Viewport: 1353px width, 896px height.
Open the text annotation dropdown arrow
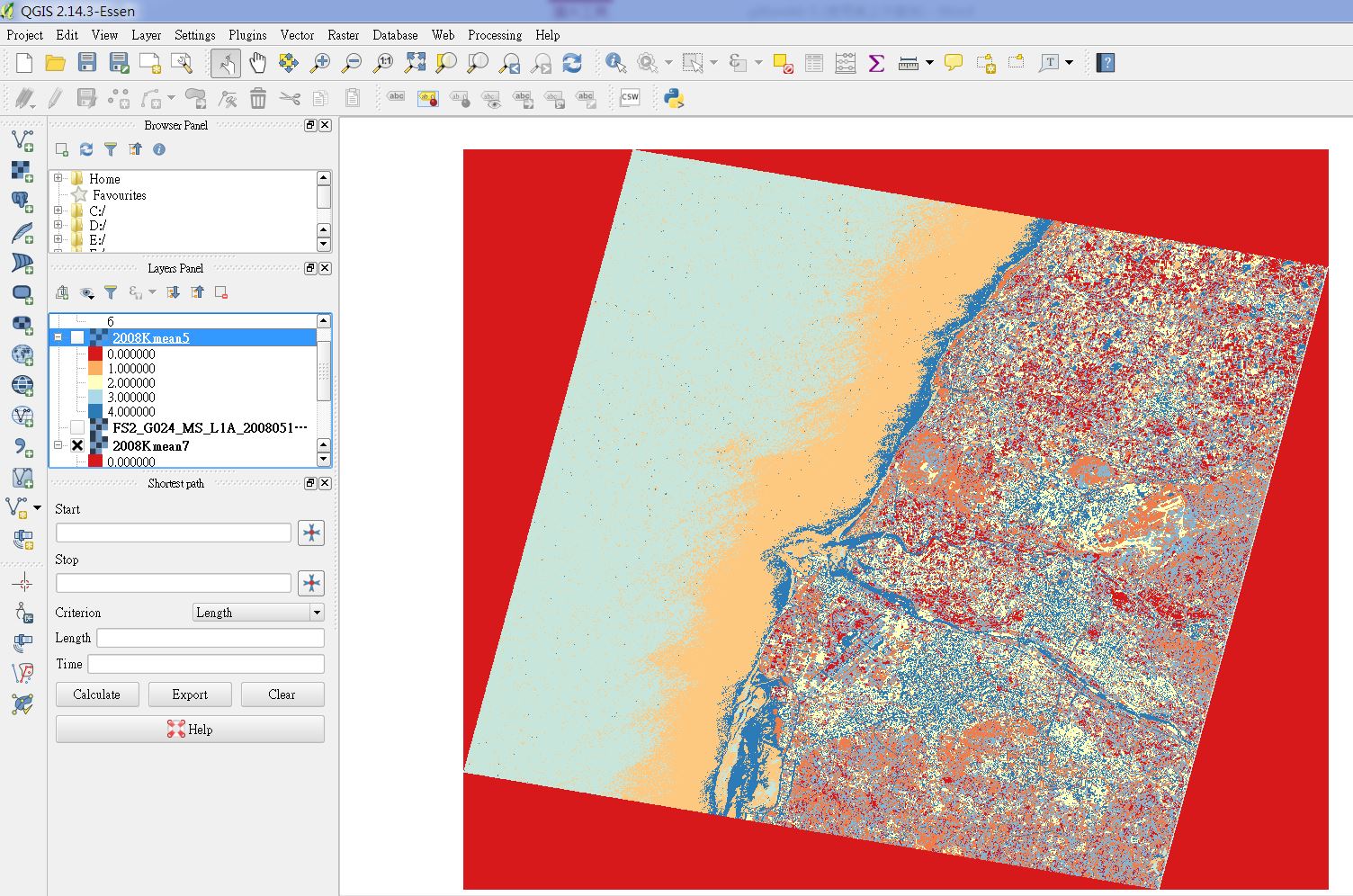pyautogui.click(x=1069, y=63)
